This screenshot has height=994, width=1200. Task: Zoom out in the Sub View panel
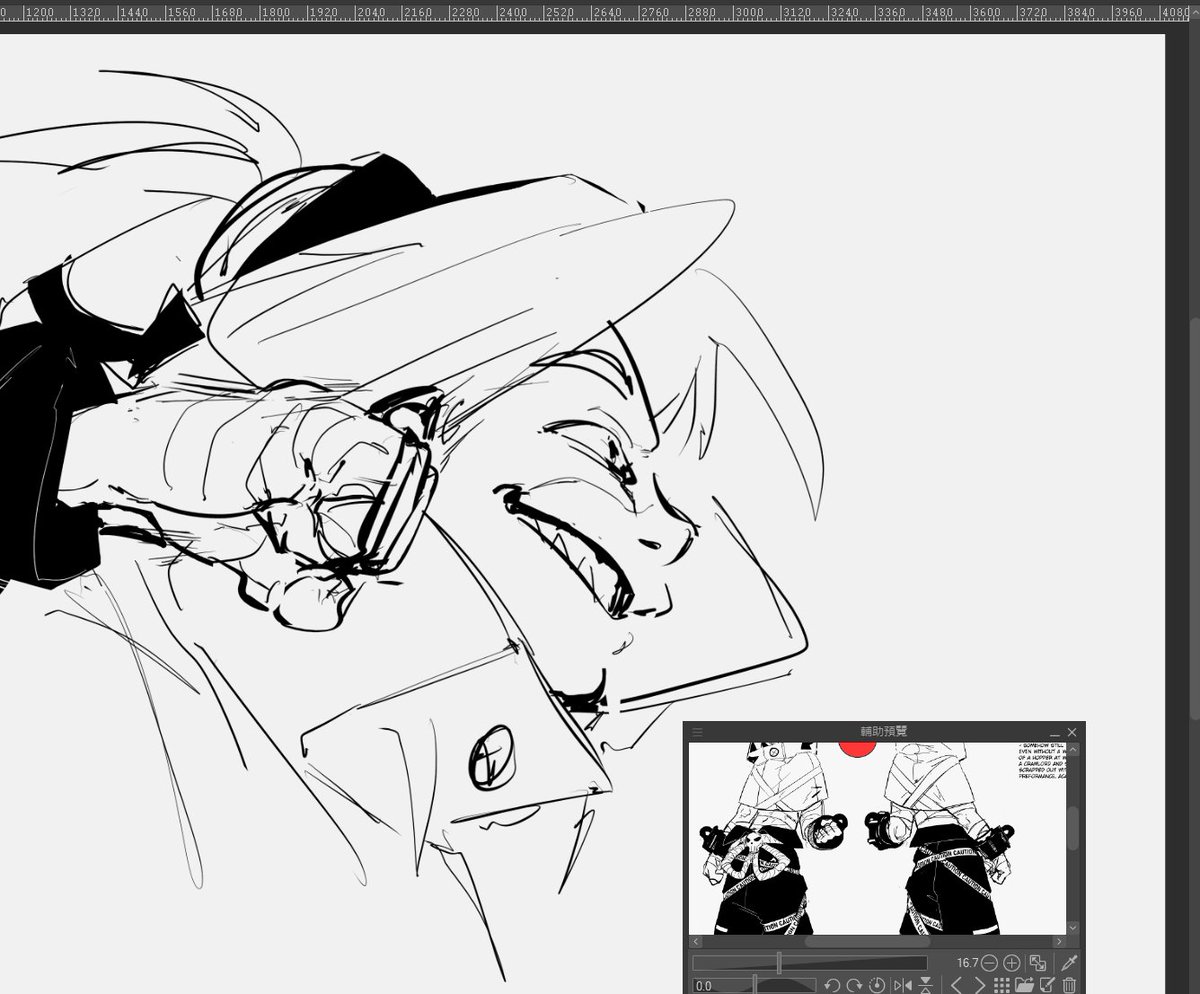989,963
